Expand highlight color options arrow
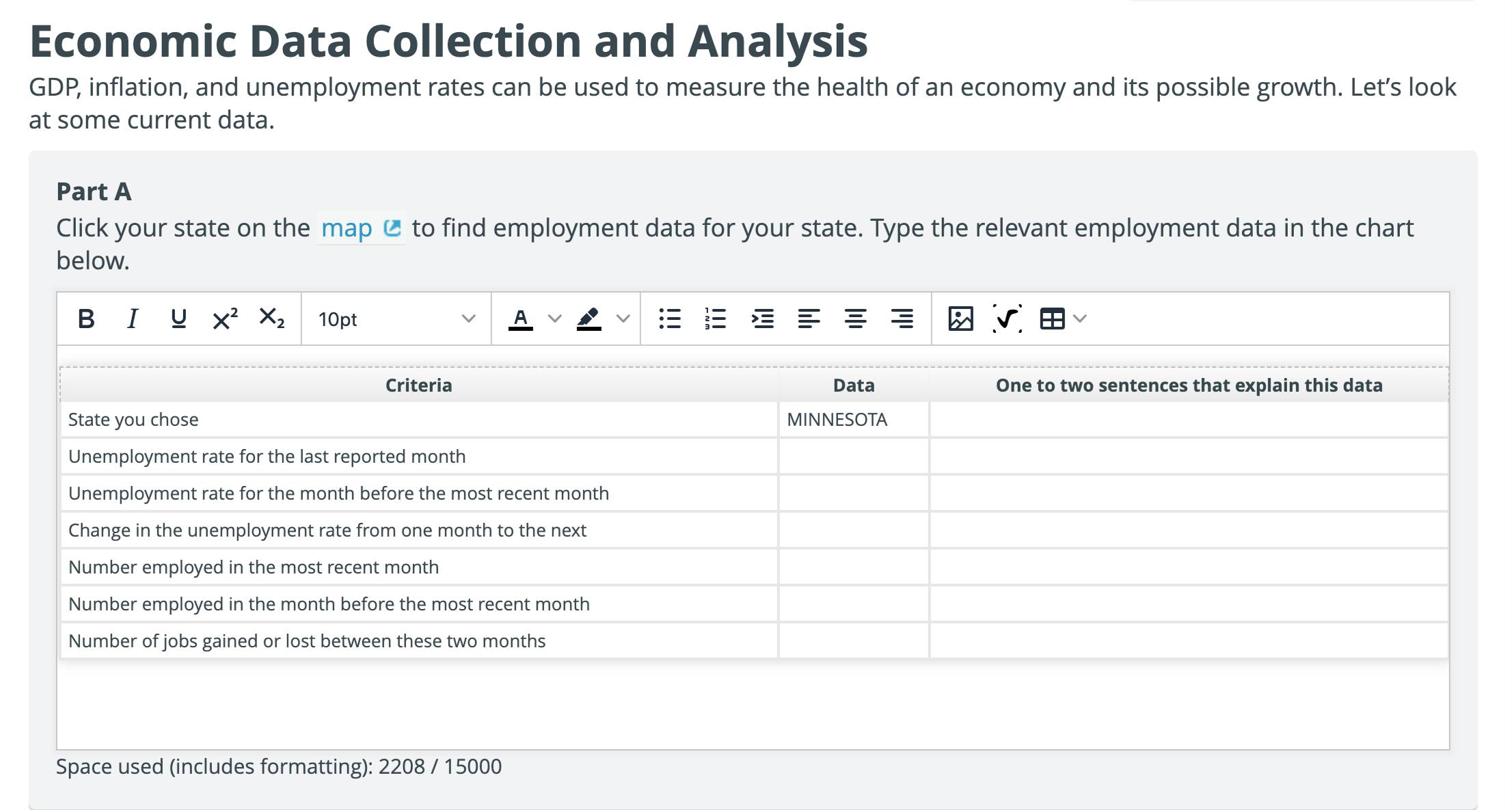 (x=623, y=319)
